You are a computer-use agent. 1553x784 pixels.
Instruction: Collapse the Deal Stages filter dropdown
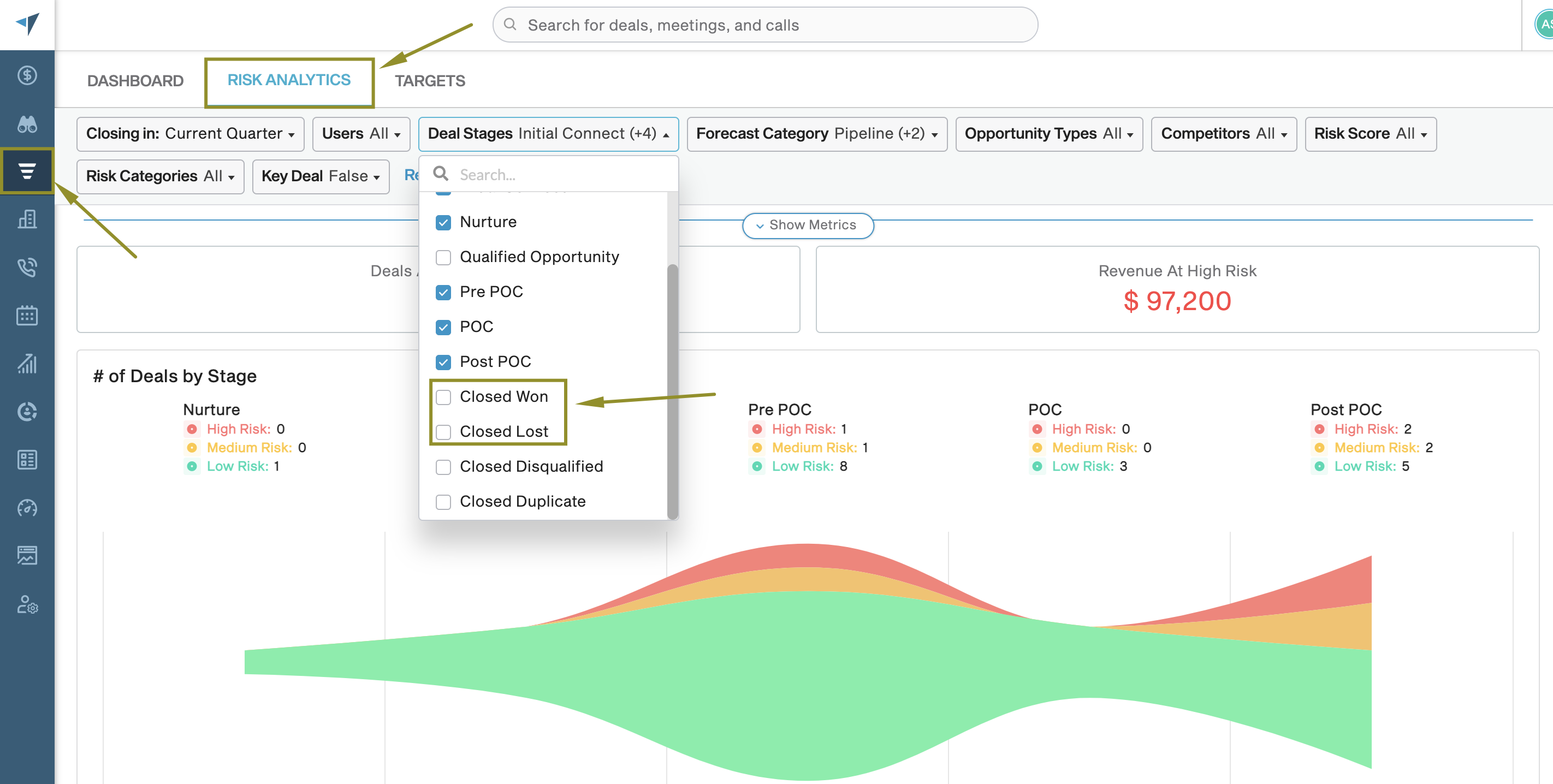(548, 134)
